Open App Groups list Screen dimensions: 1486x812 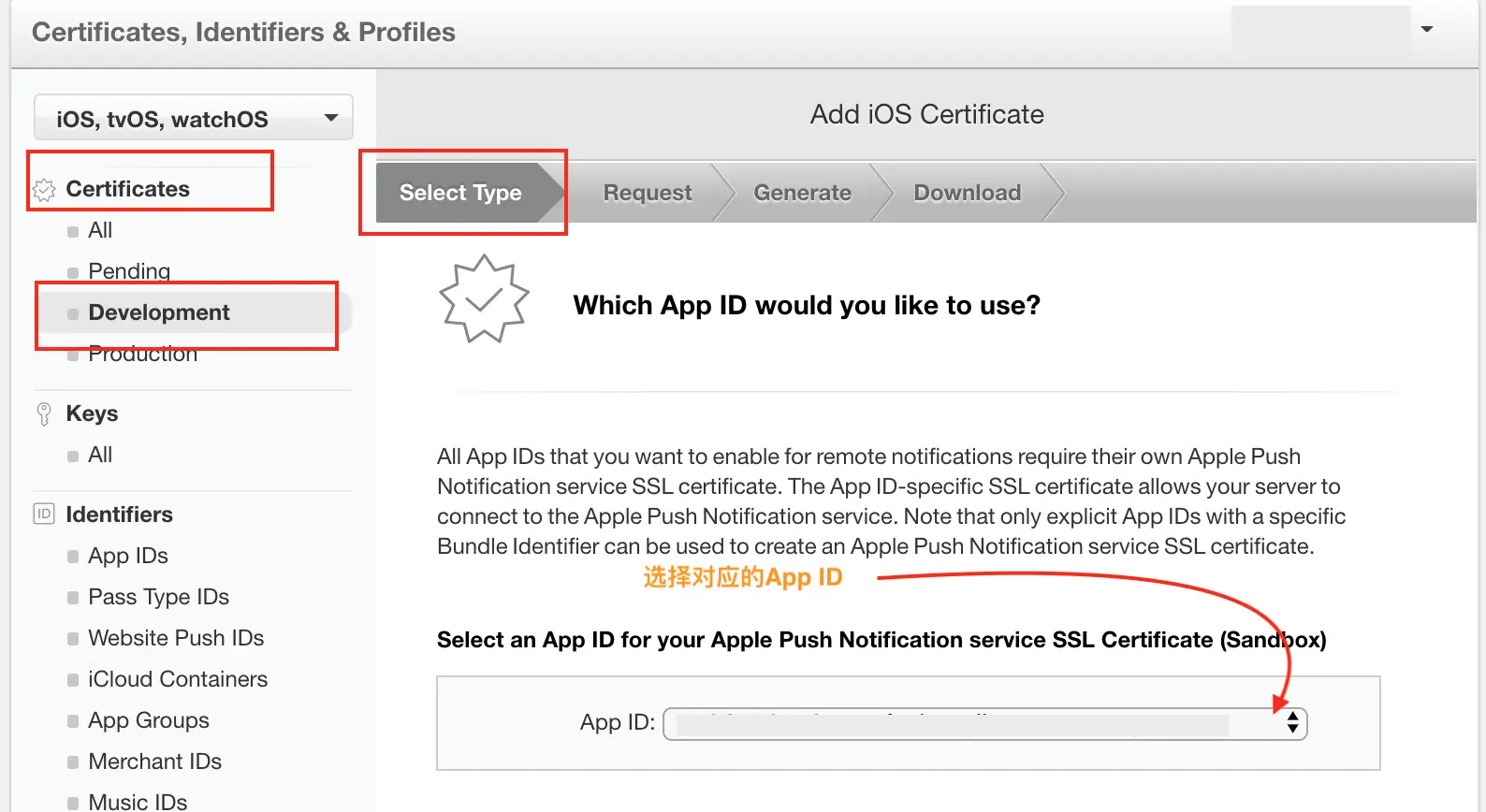tap(149, 720)
